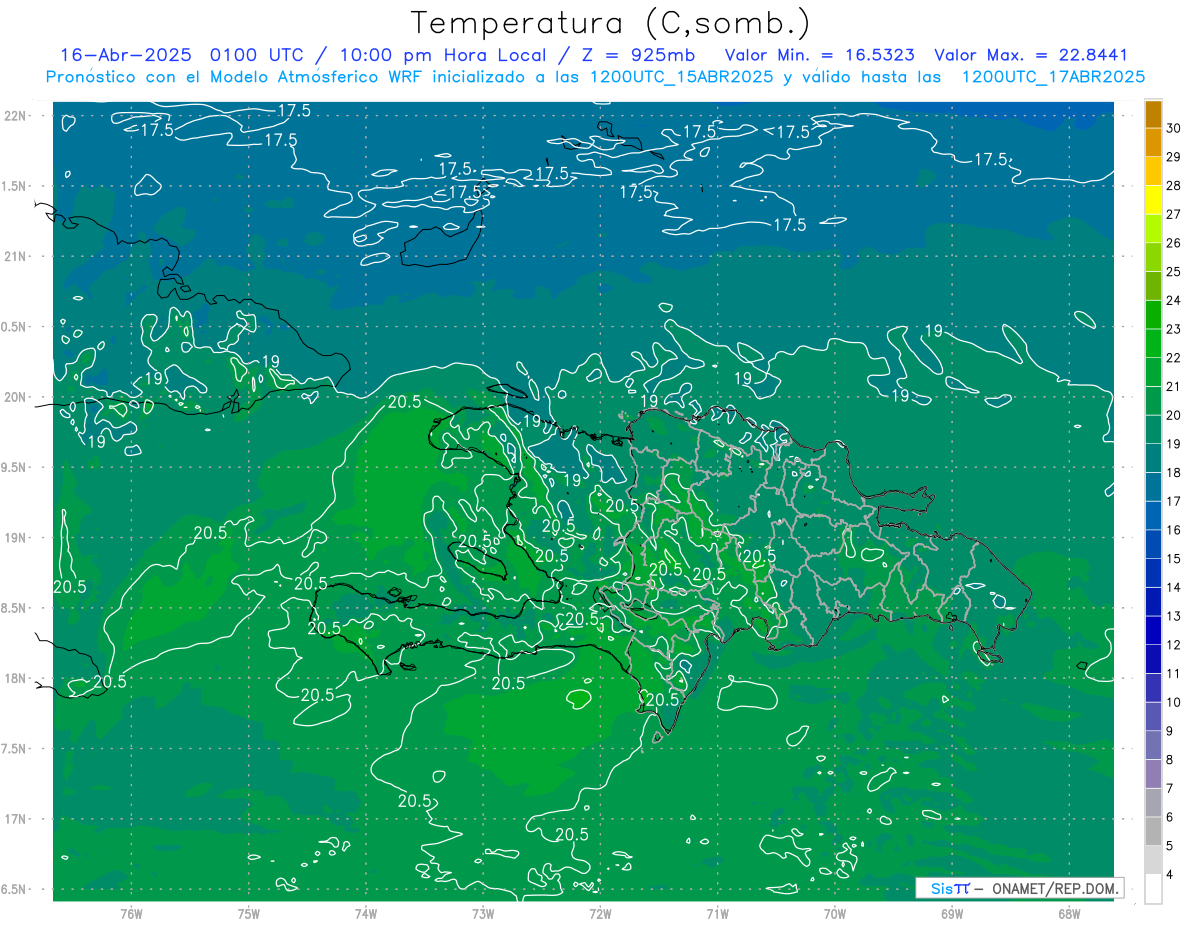
Task: Click the '6.5N' label at the latitude axis bottom
Action: click(x=15, y=890)
